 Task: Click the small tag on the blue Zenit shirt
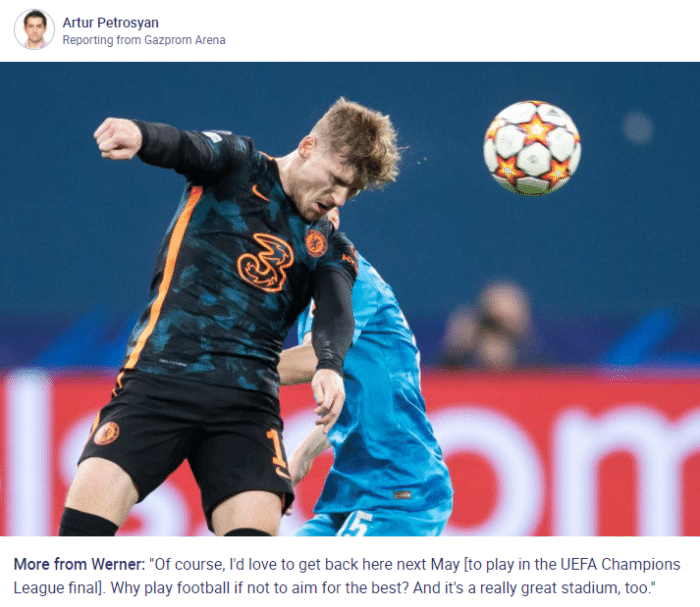pos(402,495)
